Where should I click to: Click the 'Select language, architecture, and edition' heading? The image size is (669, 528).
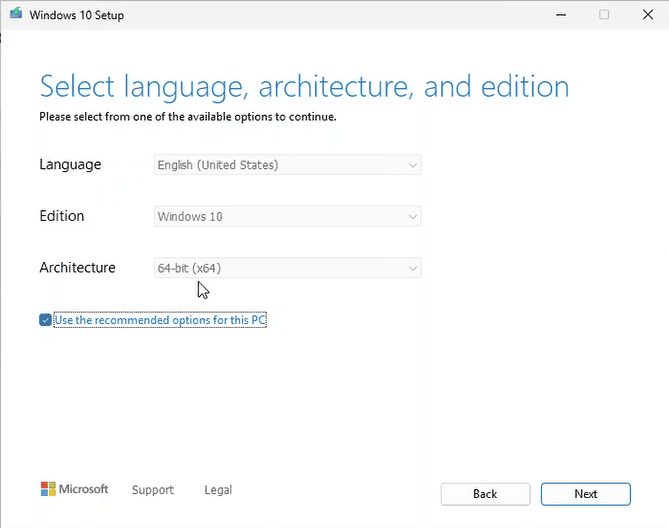[x=304, y=86]
